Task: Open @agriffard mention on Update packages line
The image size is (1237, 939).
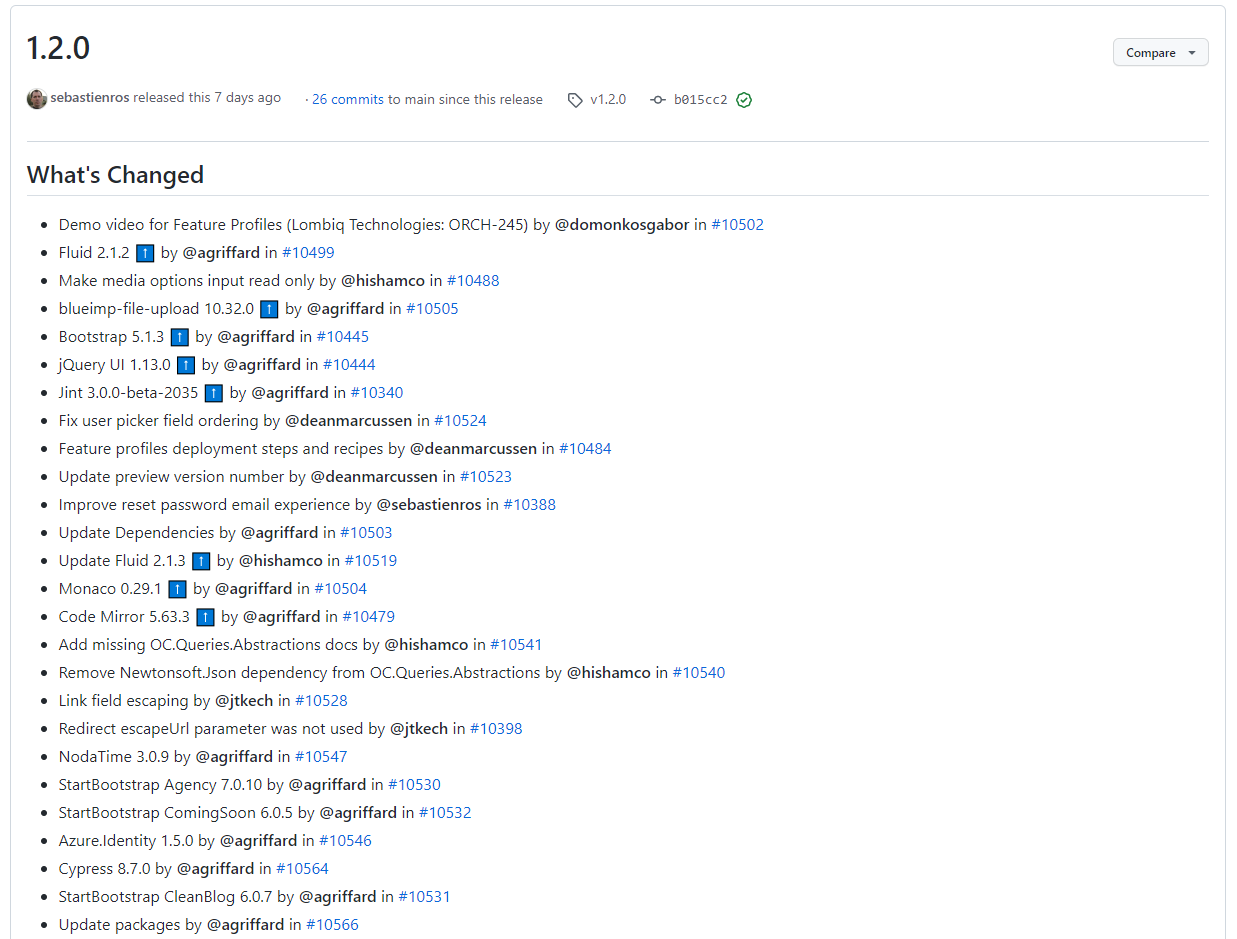Action: coord(245,925)
